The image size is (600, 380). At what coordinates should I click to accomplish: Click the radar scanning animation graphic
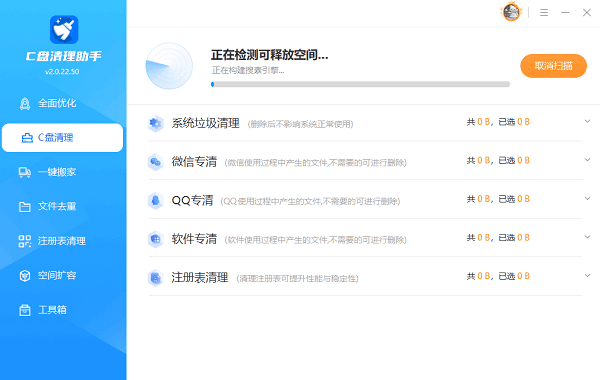[x=169, y=66]
